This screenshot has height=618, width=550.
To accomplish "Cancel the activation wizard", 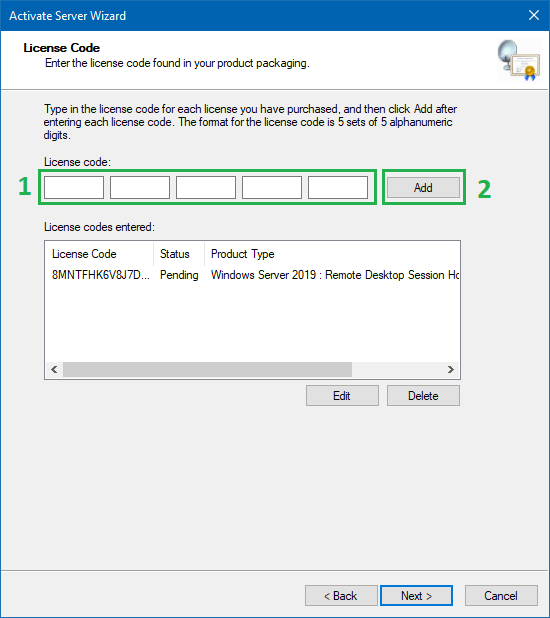I will point(501,596).
